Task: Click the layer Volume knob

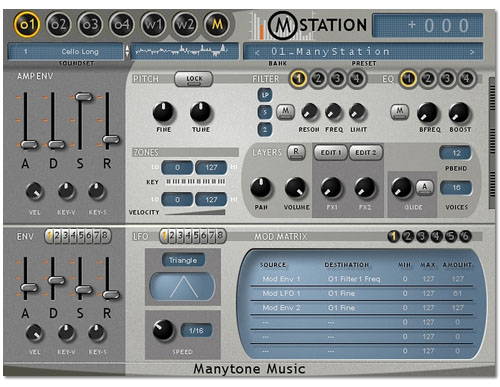Action: pos(295,188)
